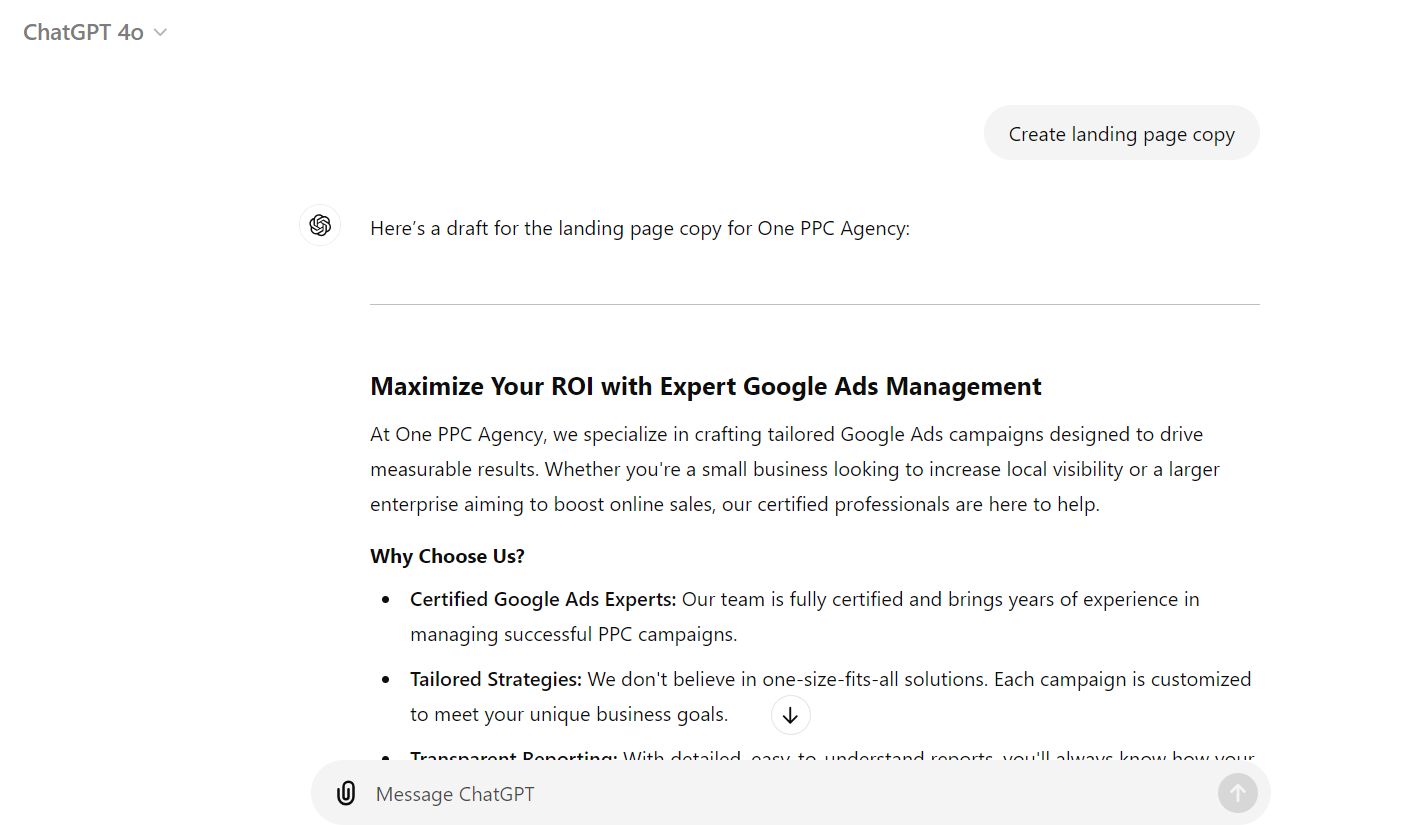Click the scroll-to-bottom arrow button

(790, 715)
